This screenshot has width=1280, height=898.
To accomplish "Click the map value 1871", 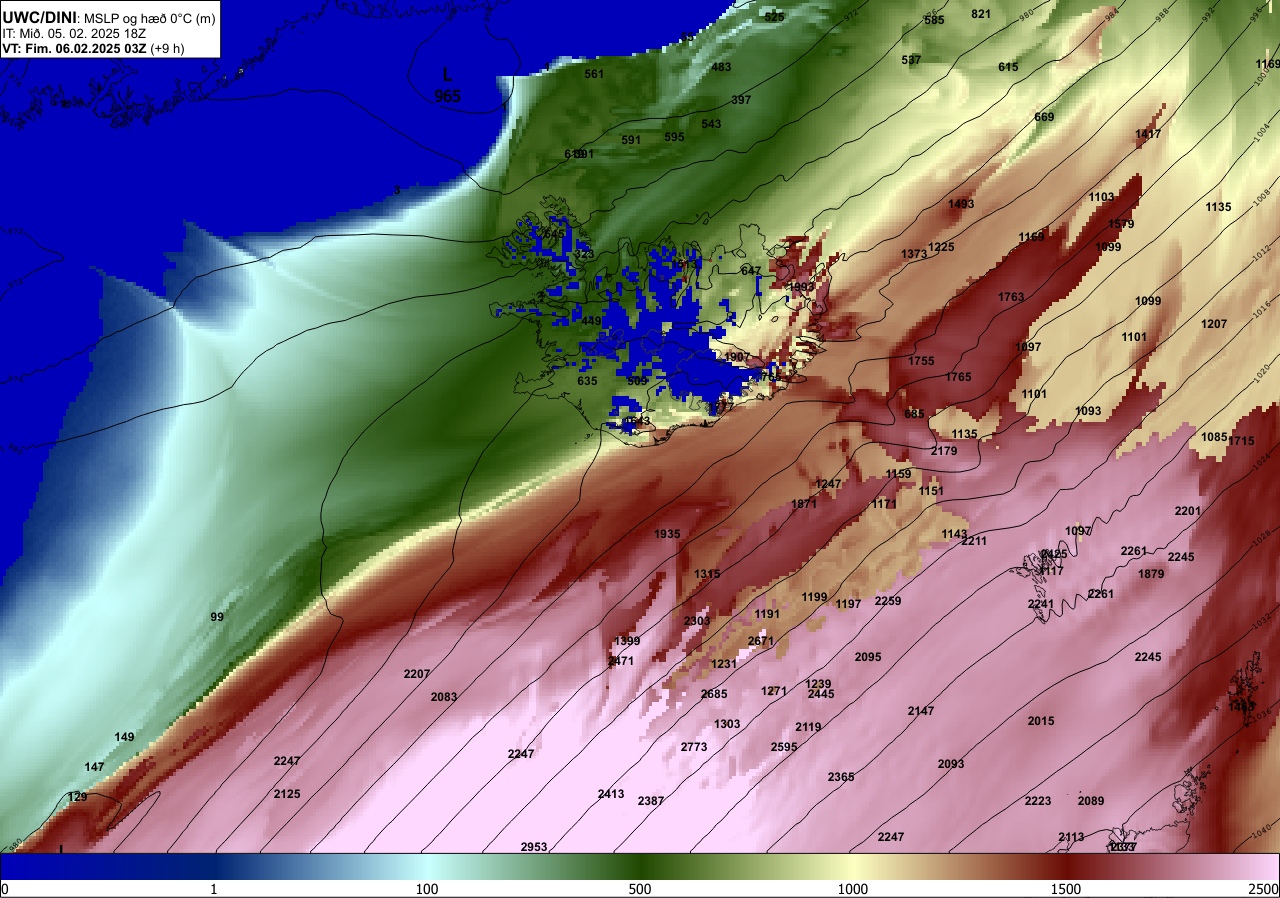I will pos(804,504).
